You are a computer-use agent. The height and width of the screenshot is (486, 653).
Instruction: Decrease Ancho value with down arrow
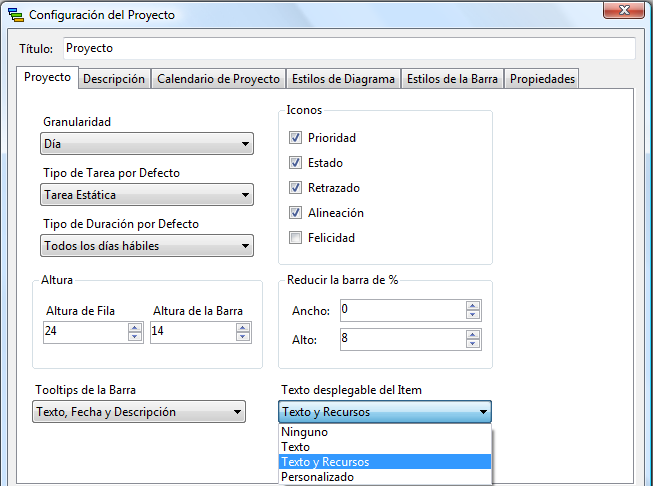click(x=473, y=315)
